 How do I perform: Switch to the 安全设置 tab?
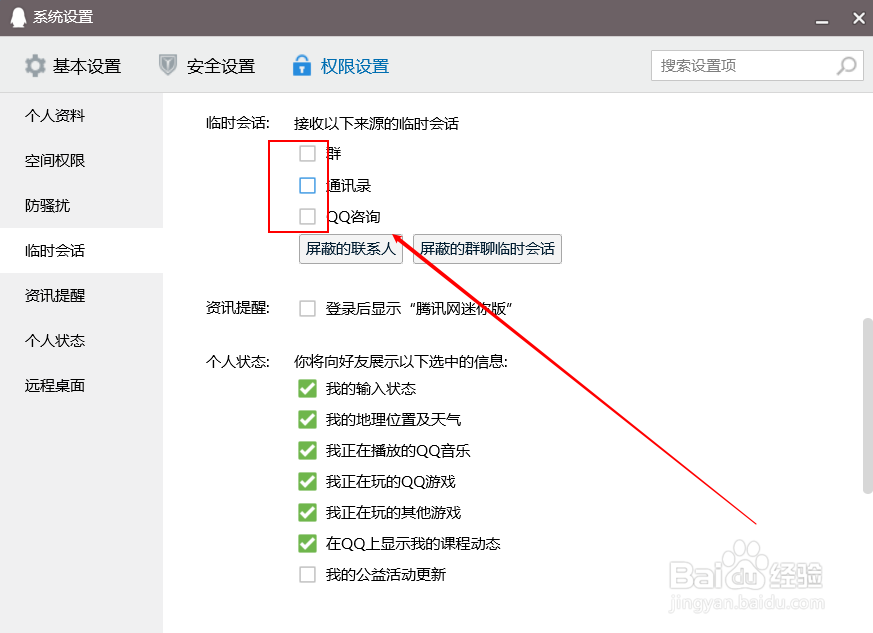pyautogui.click(x=220, y=65)
